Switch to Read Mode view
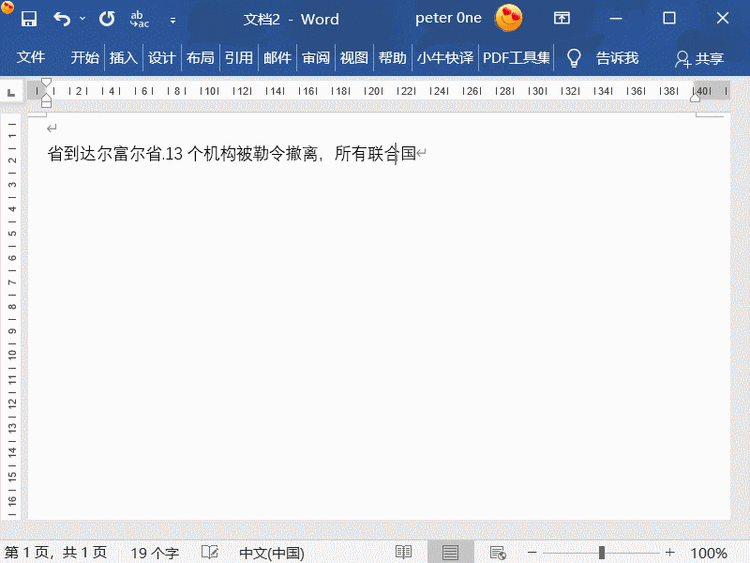Viewport: 750px width, 563px height. pyautogui.click(x=403, y=552)
